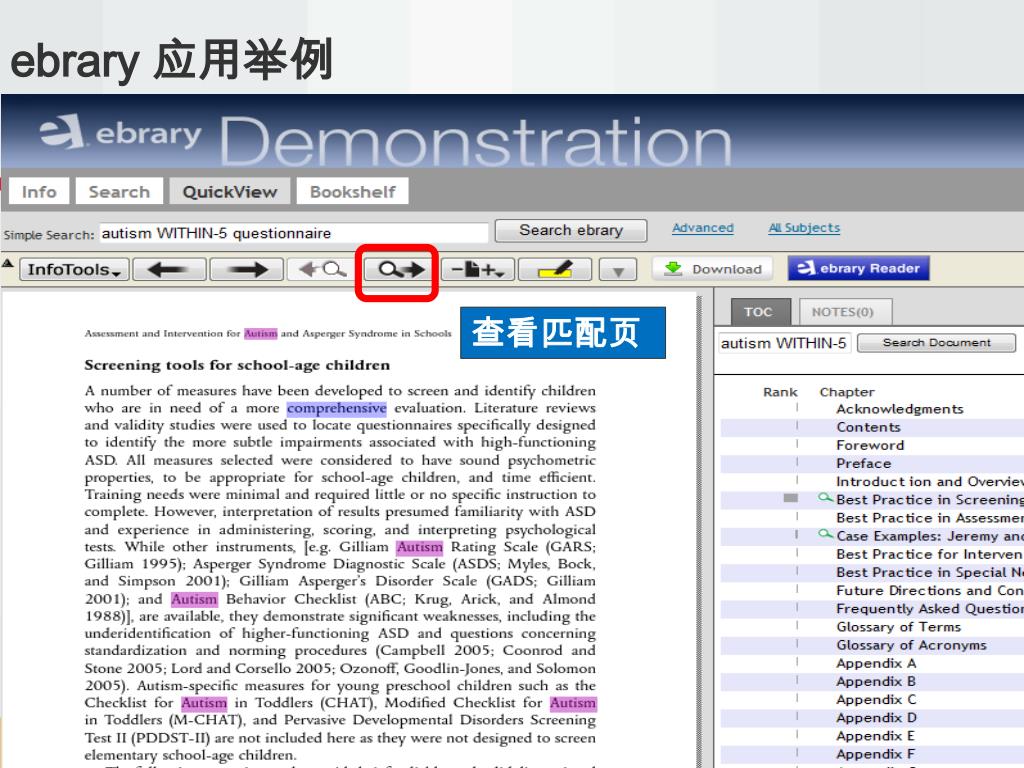Open Case Examples: Jeremy chapter
Screen dimensions: 1024x768
[x=929, y=536]
